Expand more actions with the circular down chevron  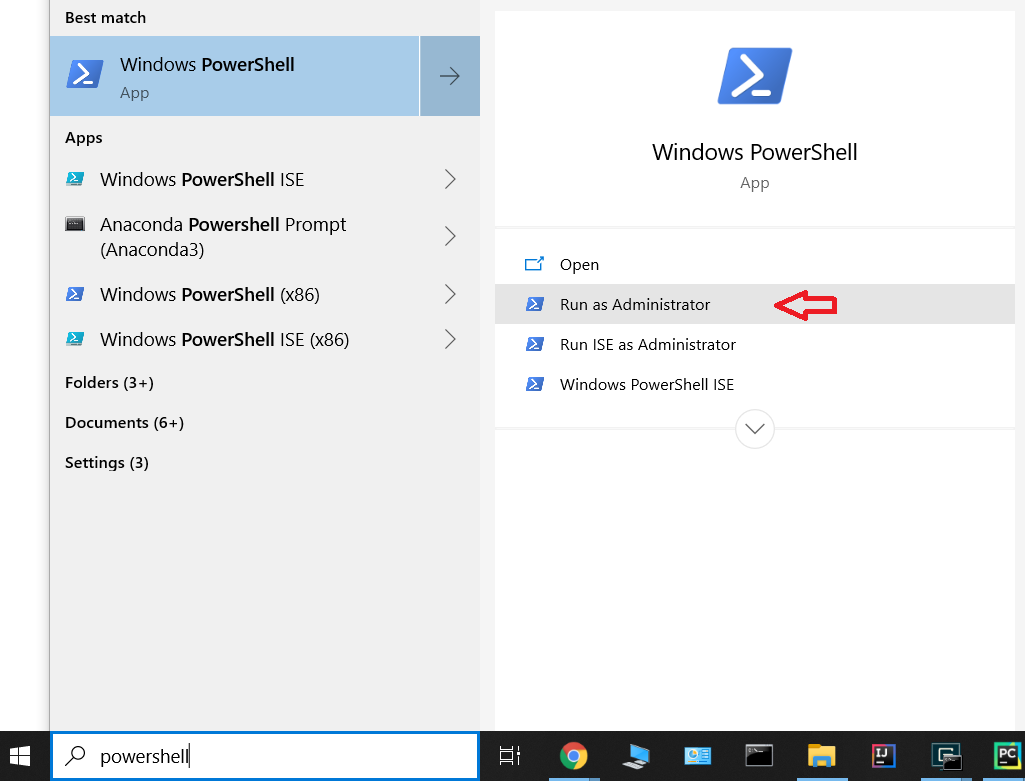pyautogui.click(x=755, y=429)
